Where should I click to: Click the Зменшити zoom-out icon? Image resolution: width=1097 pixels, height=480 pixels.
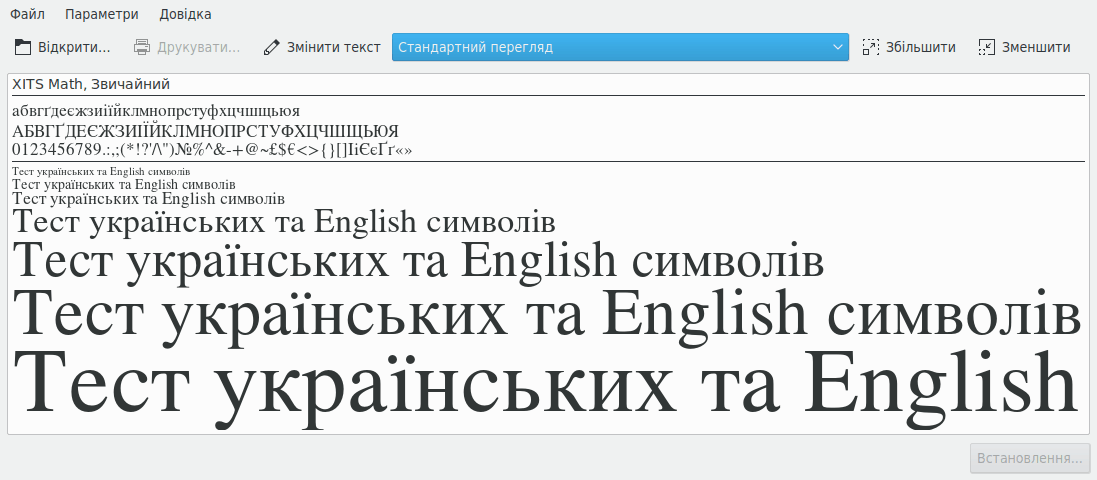[987, 47]
